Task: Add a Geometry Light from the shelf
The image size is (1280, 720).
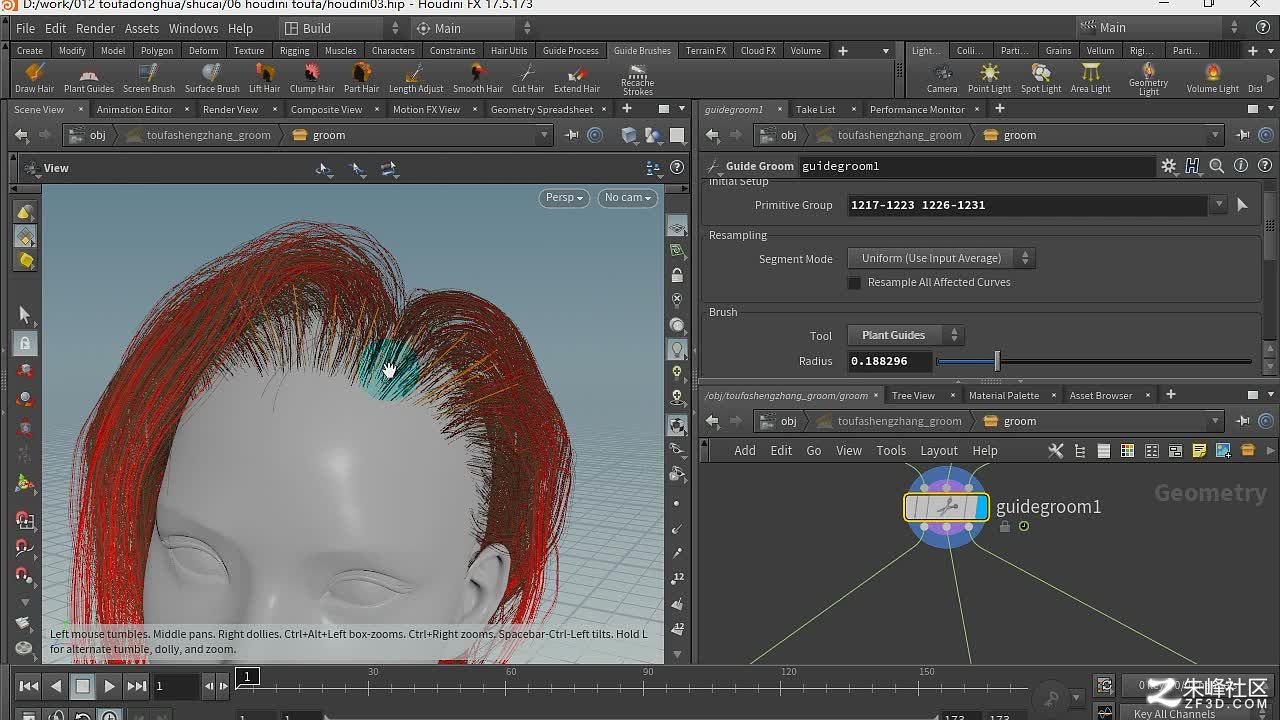Action: [1148, 80]
